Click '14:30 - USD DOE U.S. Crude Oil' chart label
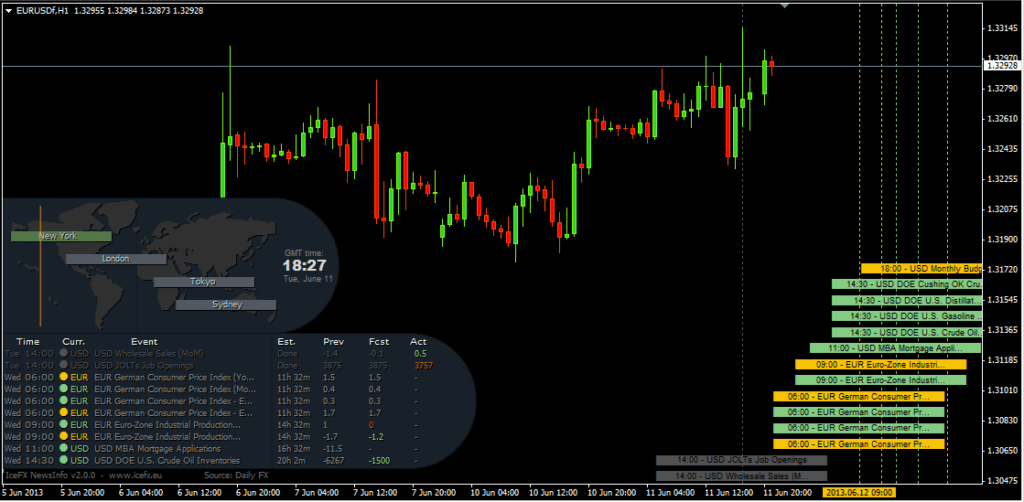The image size is (1024, 502). pyautogui.click(x=906, y=332)
